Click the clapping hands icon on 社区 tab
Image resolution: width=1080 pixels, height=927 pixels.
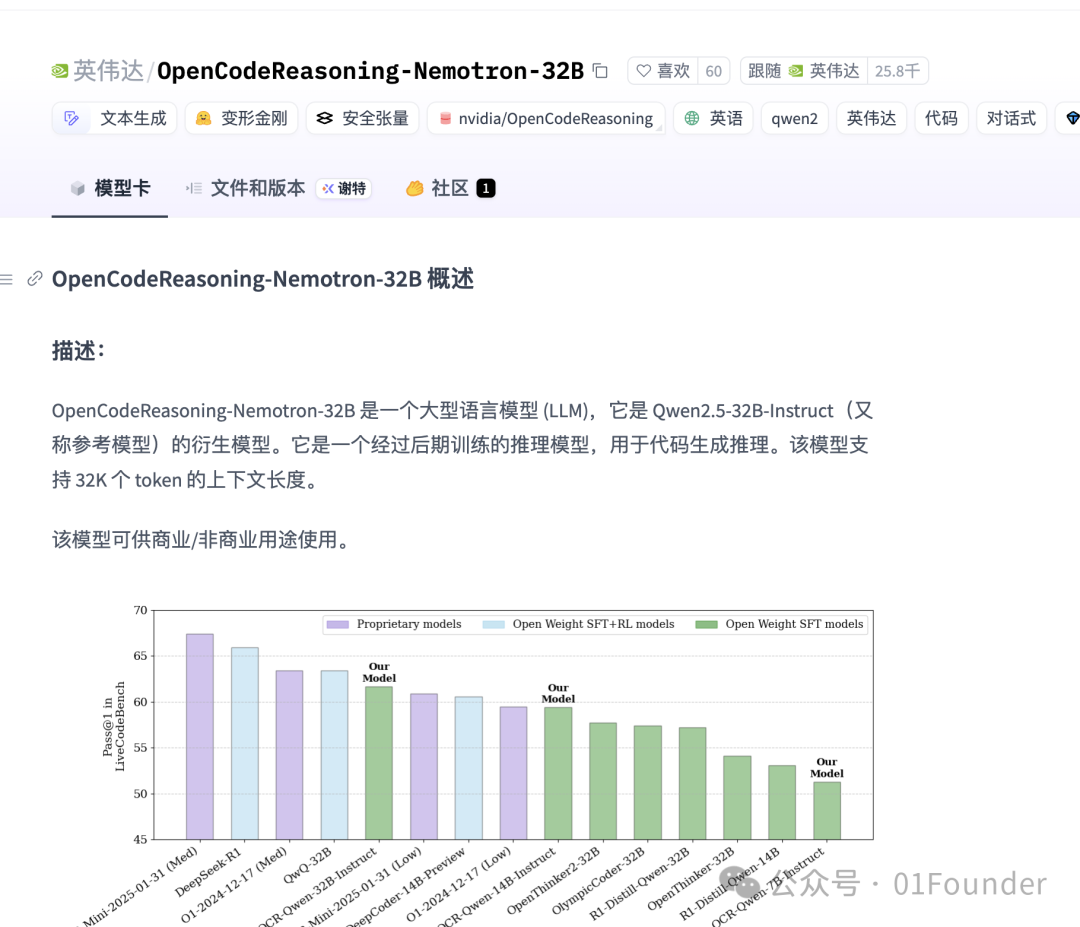[415, 188]
